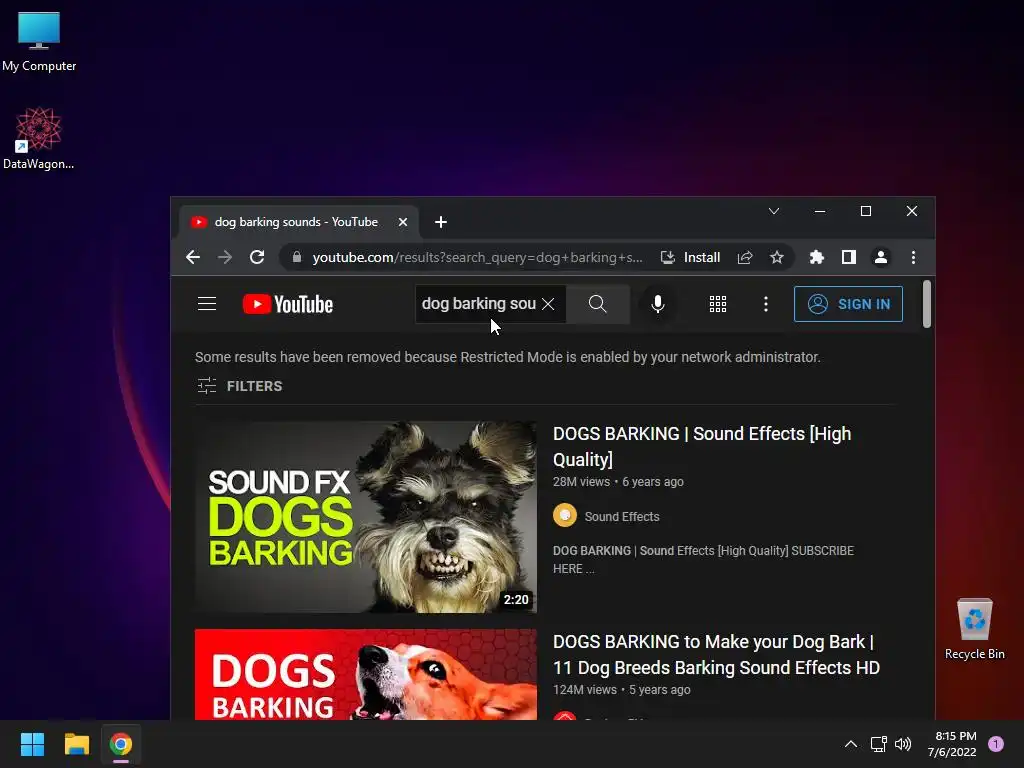This screenshot has width=1024, height=768.
Task: Click the Restricted Mode notice text
Action: click(x=507, y=357)
